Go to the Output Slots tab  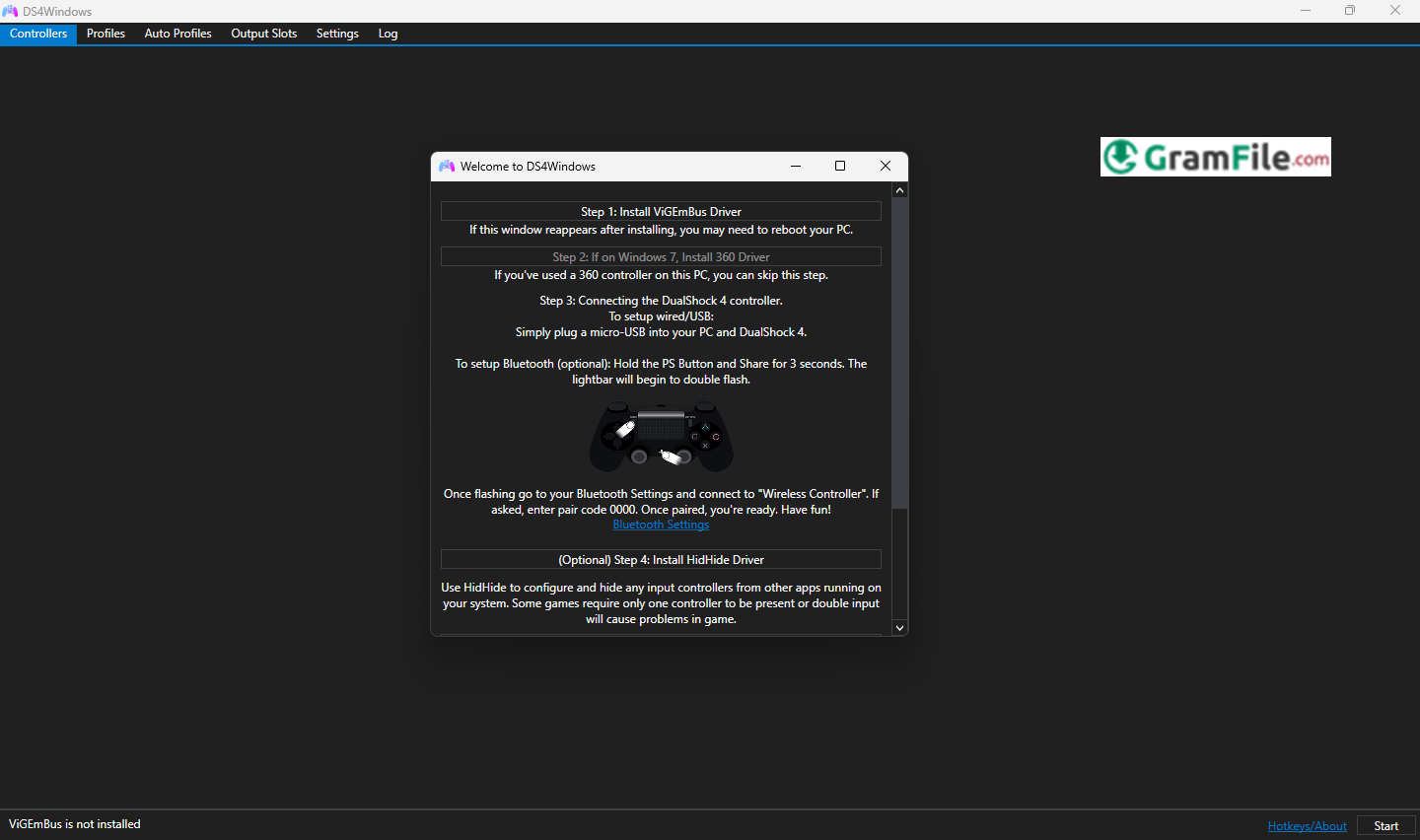(263, 34)
